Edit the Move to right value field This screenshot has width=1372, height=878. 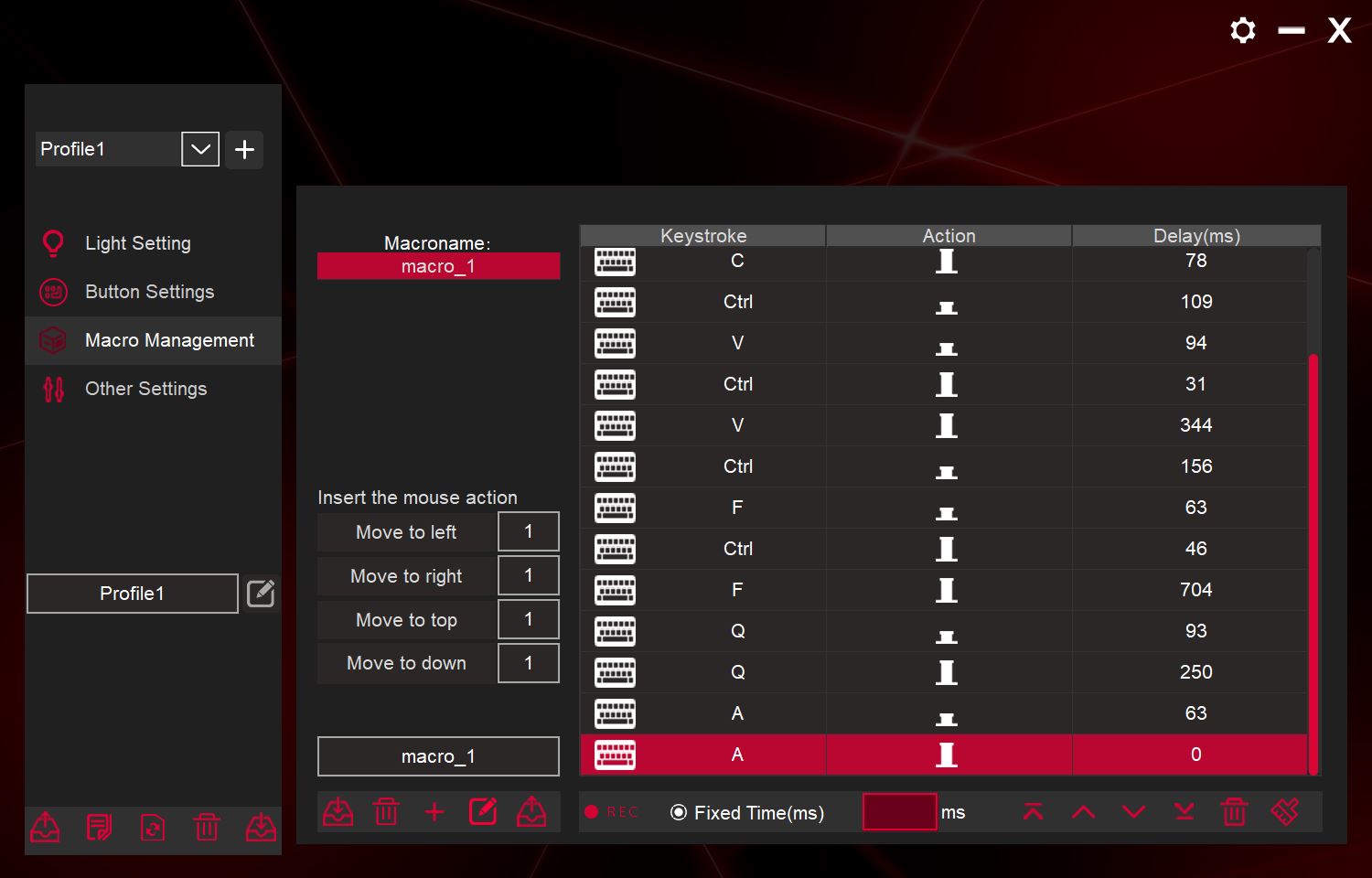click(x=529, y=575)
